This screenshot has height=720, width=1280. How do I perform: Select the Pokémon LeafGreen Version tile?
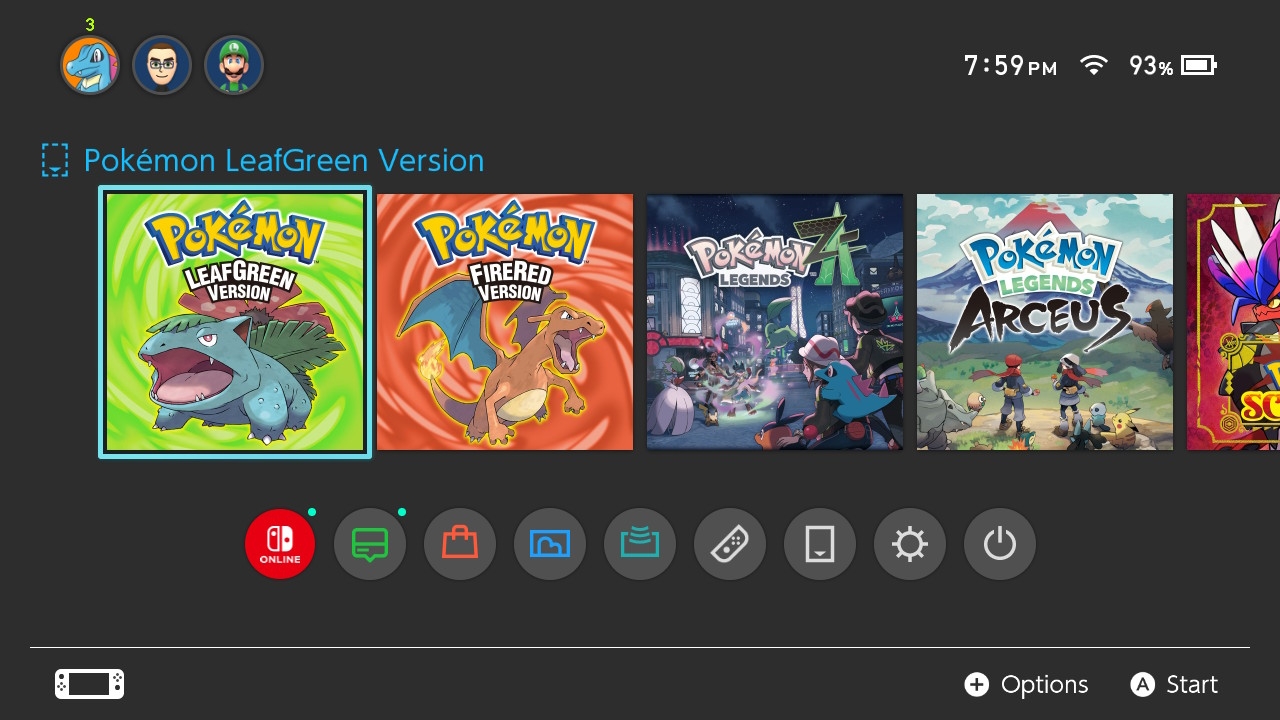click(x=235, y=322)
